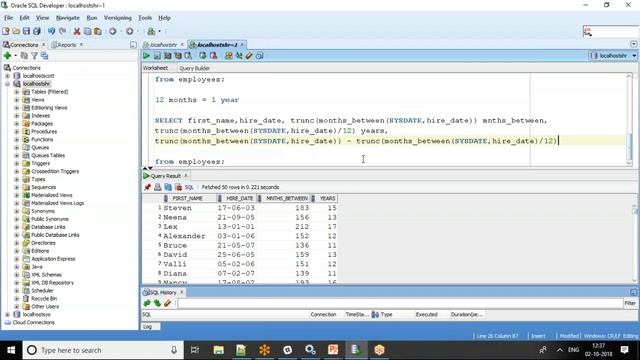Collapse the localhosthr connection node
The width and height of the screenshot is (640, 360).
7,84
